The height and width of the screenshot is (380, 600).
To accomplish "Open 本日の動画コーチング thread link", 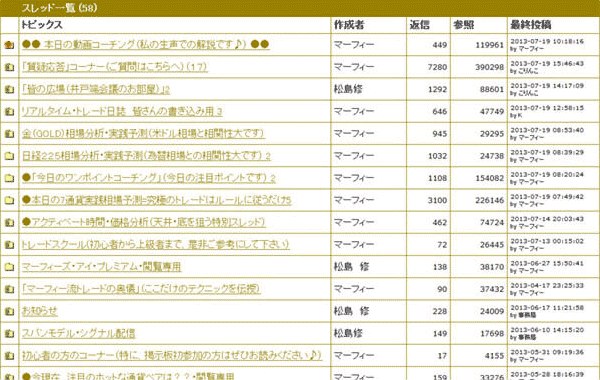I will coord(145,44).
